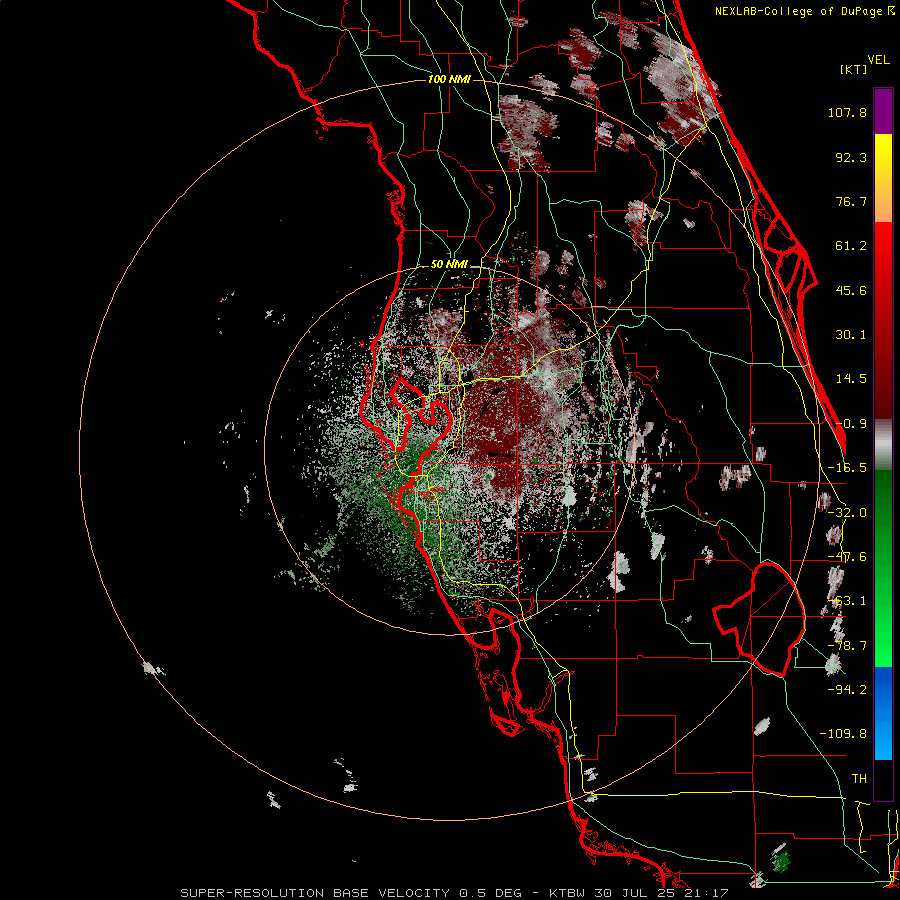This screenshot has height=900, width=900.
Task: Pick the gray near-zero color bar segment
Action: tap(883, 445)
